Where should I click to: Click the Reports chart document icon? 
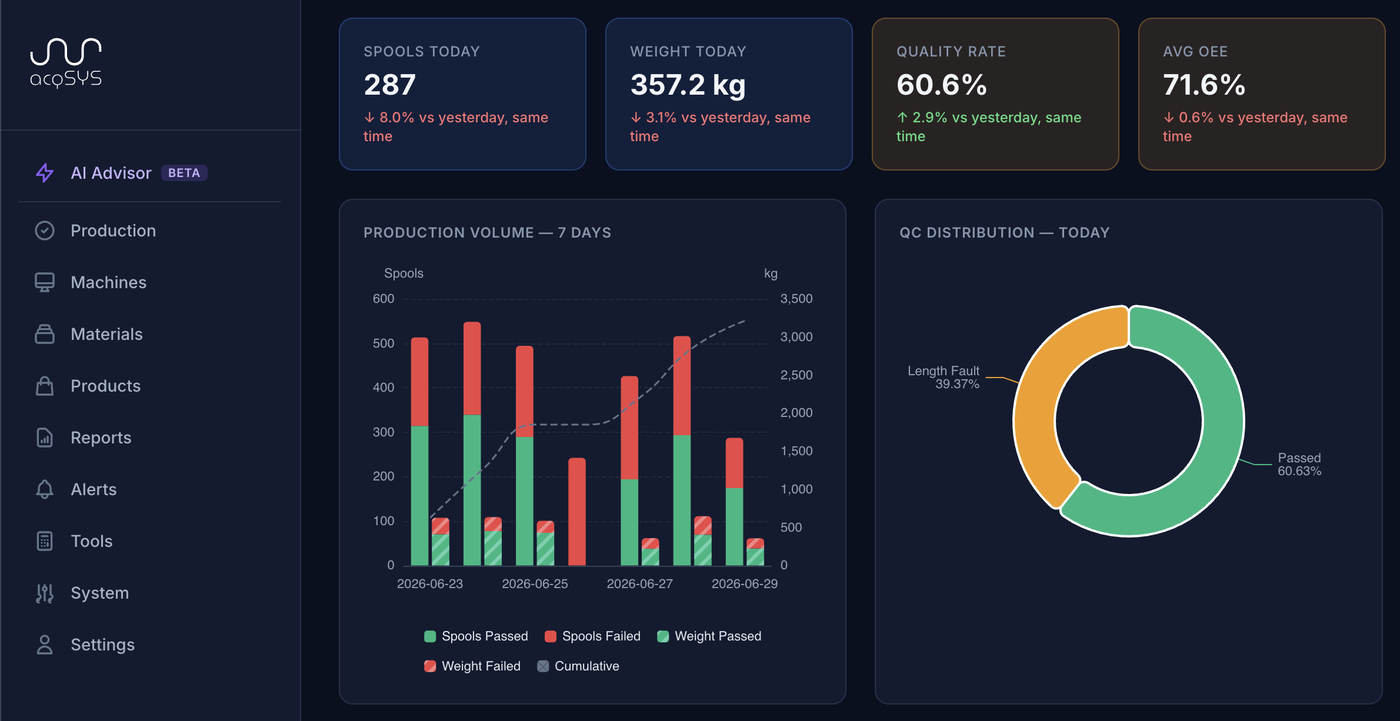[45, 438]
